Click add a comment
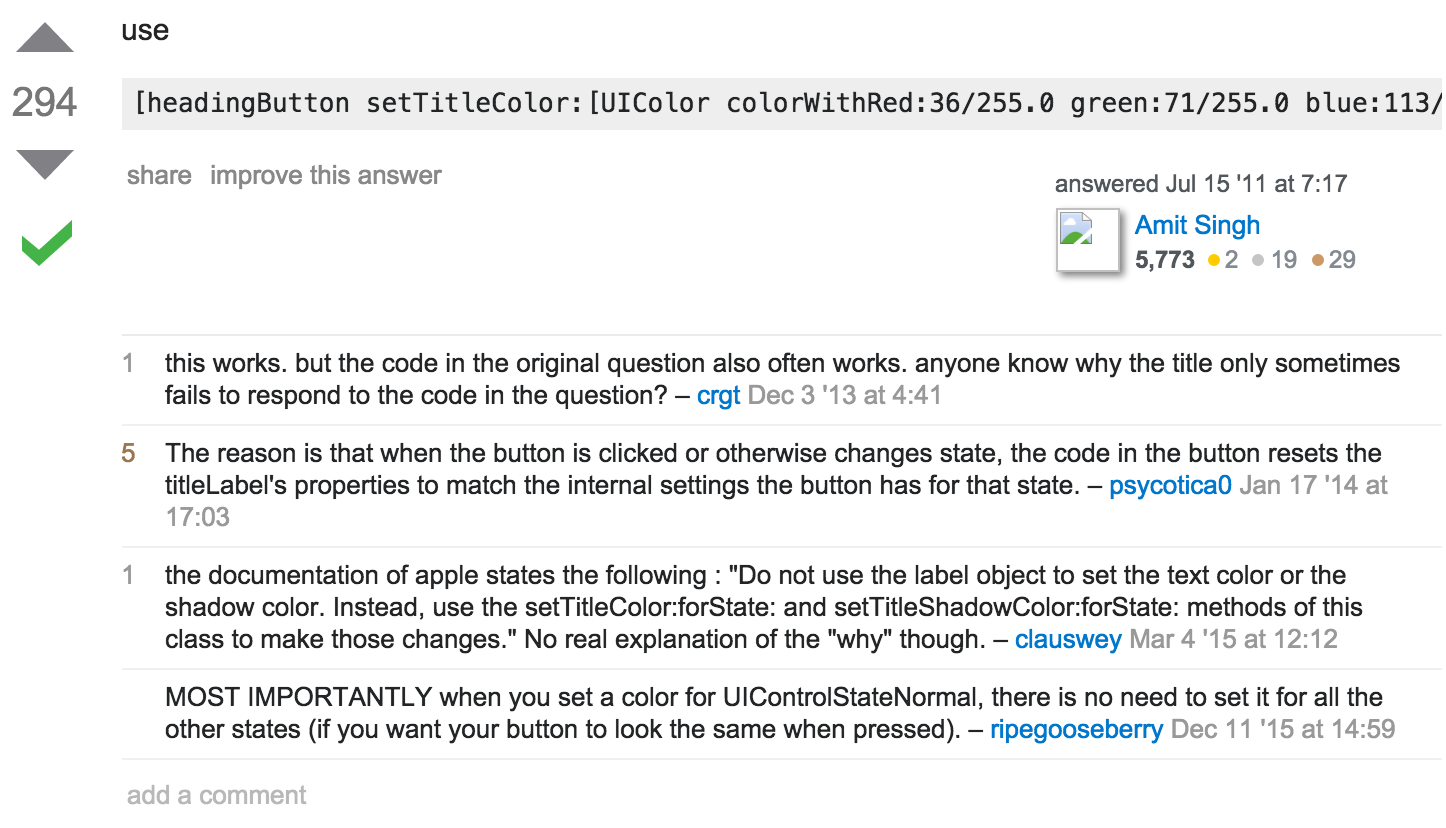This screenshot has width=1446, height=828. pos(217,796)
